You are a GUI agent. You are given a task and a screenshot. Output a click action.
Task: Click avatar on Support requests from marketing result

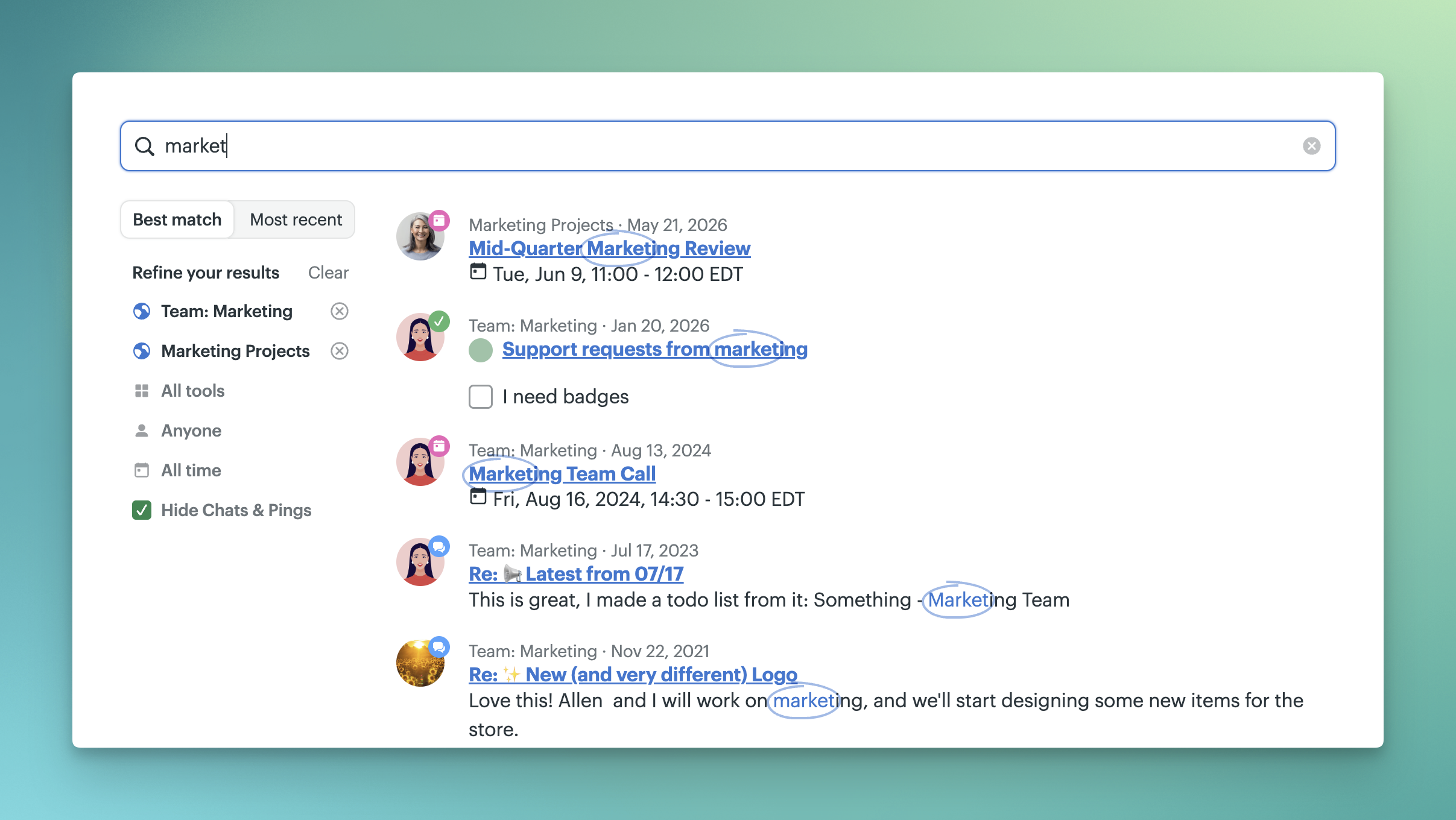tap(420, 337)
